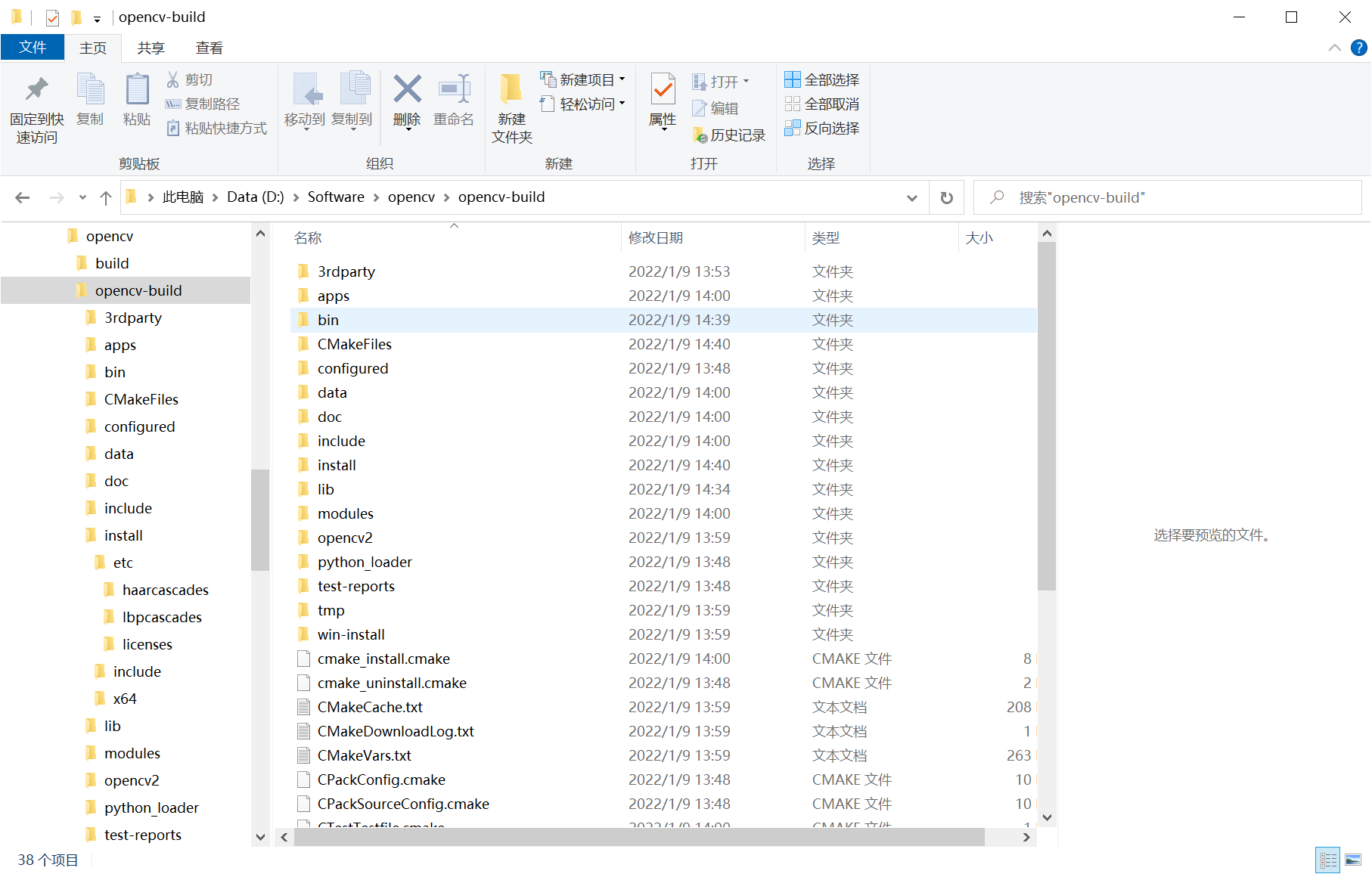Collapse the ribbon with the chevron

(1335, 48)
